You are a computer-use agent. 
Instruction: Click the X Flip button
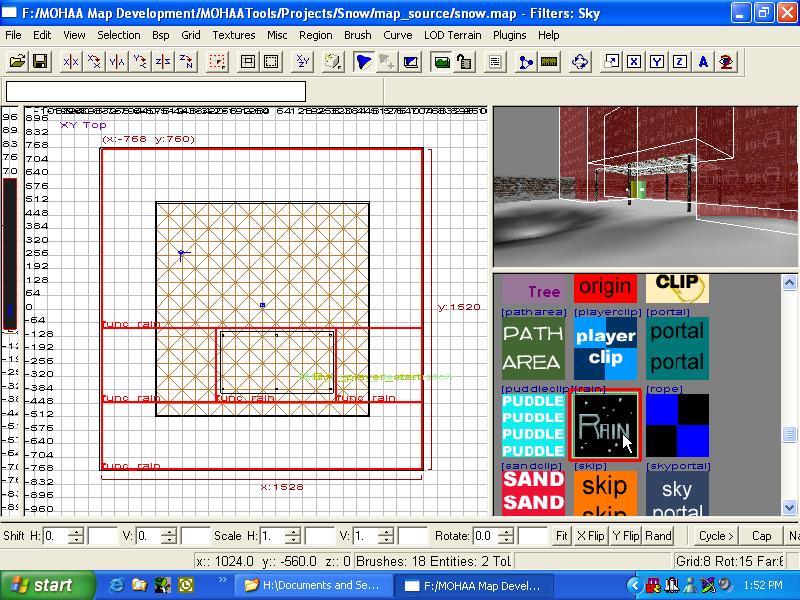591,536
